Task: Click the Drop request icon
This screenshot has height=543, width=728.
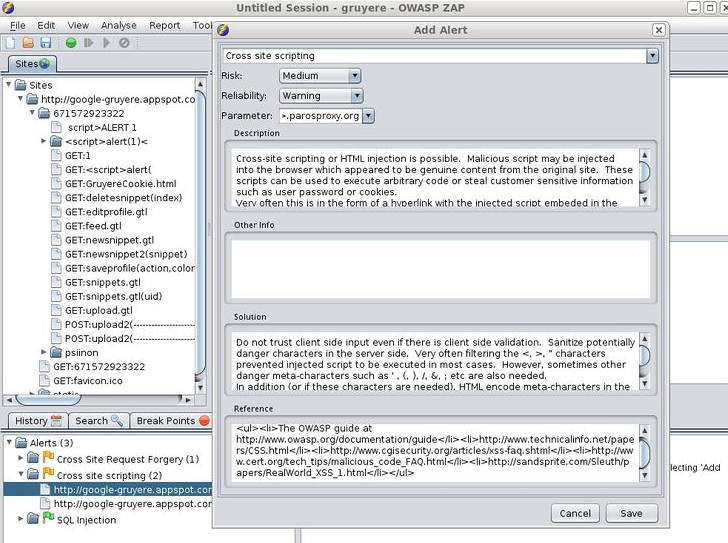Action: coord(124,43)
